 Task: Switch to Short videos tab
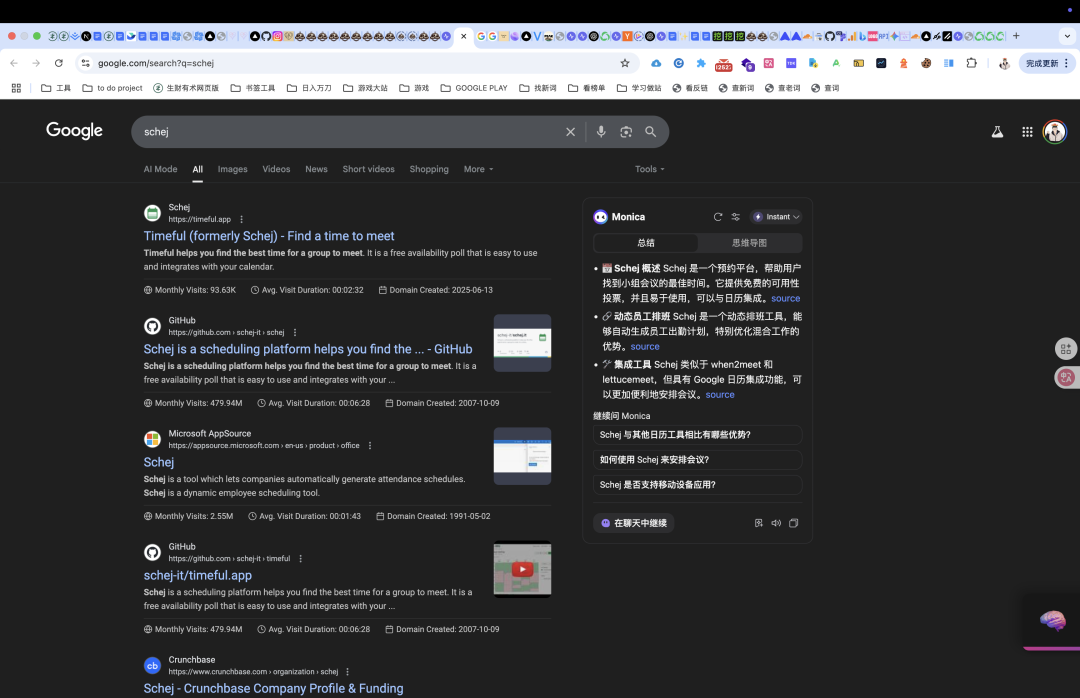pyautogui.click(x=368, y=169)
